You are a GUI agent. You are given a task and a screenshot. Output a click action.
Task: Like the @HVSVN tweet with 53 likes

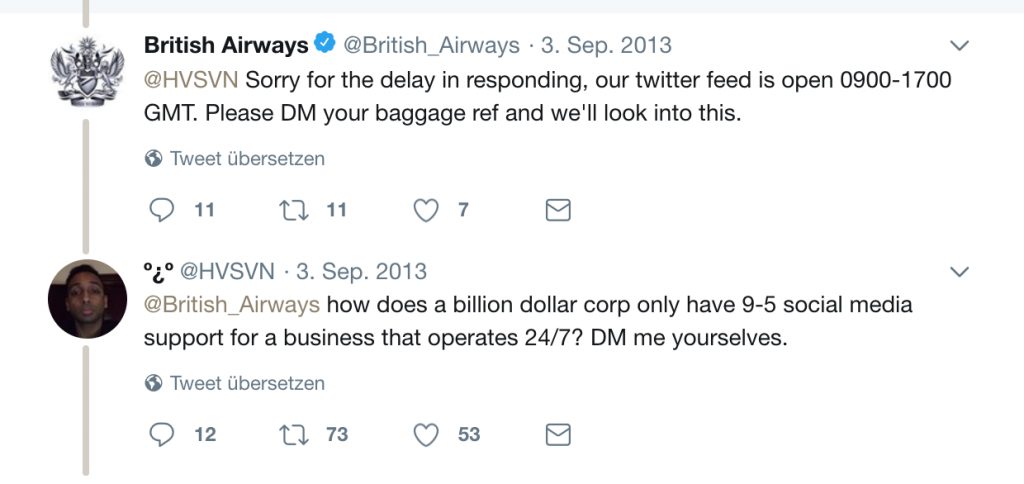427,435
